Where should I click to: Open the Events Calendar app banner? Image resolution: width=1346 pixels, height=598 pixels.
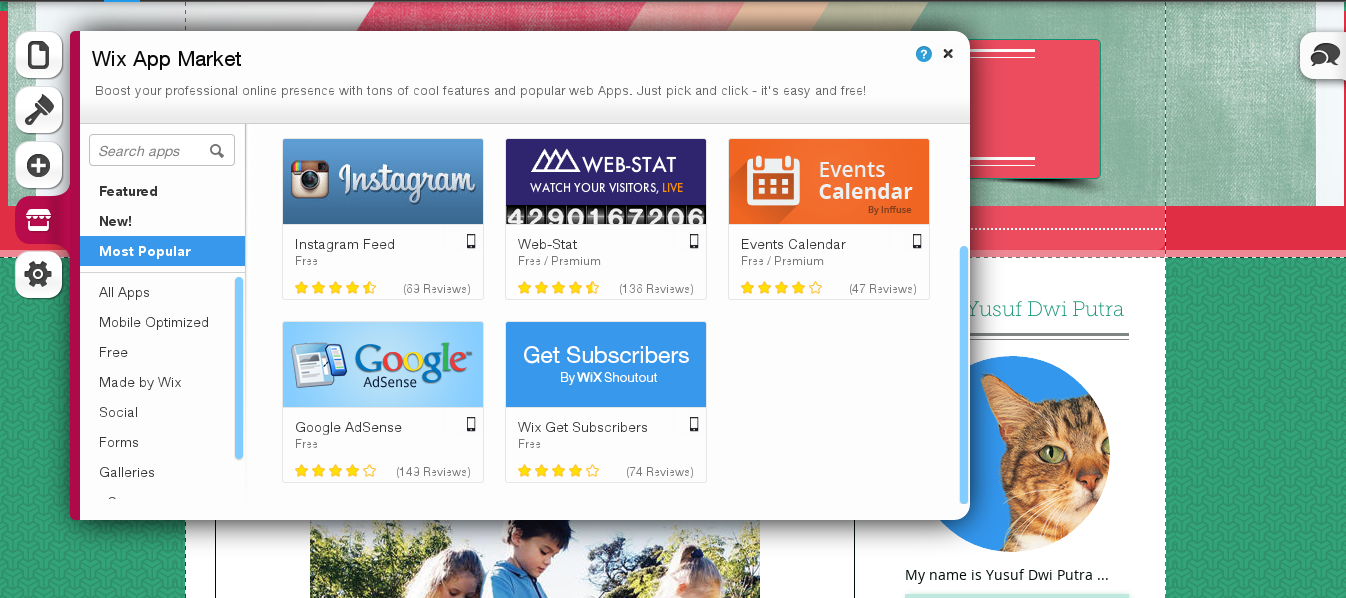[x=829, y=181]
